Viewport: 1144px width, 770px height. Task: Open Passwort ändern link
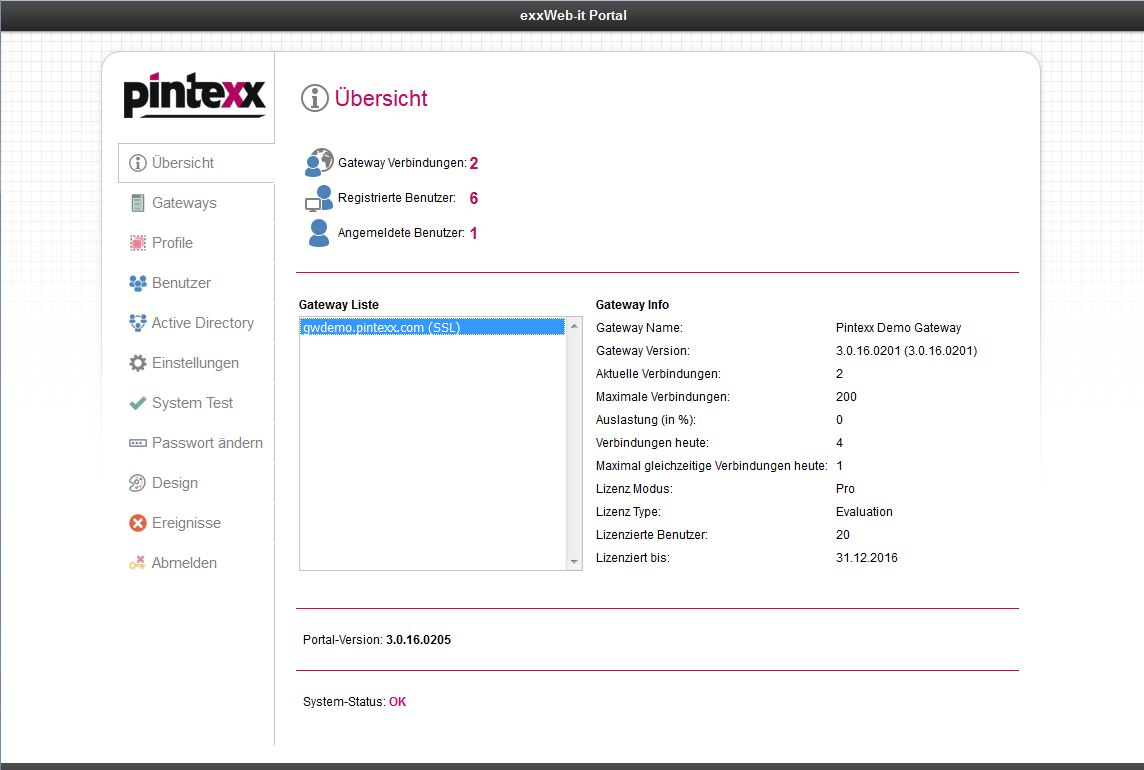(207, 443)
